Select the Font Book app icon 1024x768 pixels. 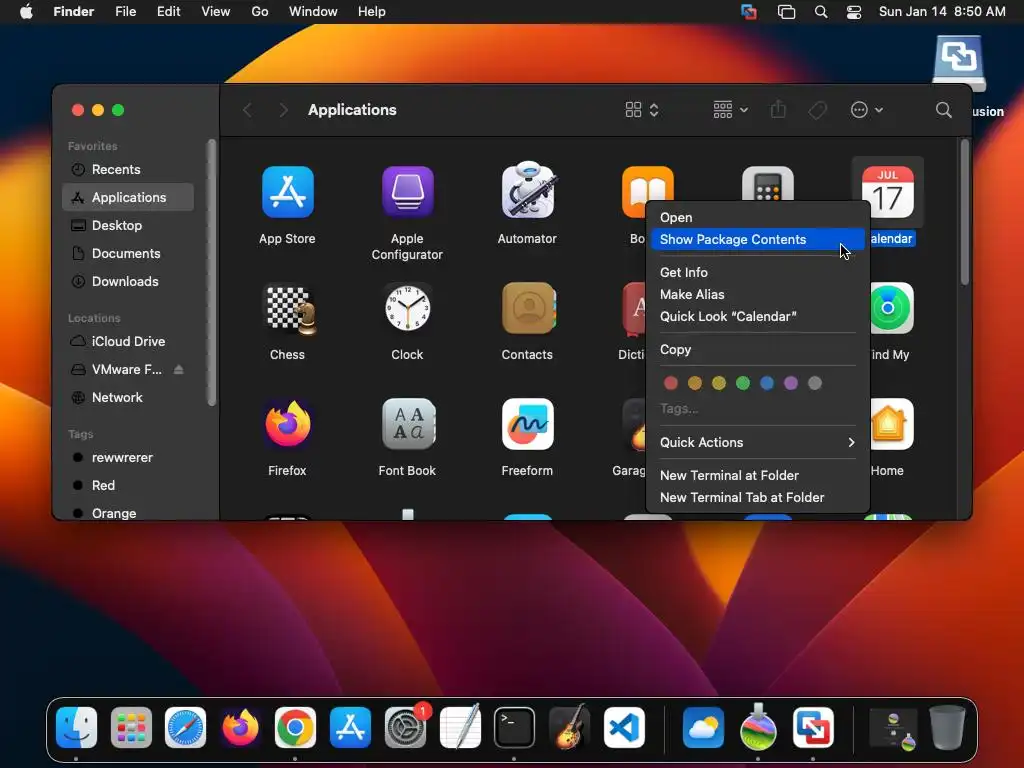click(408, 424)
